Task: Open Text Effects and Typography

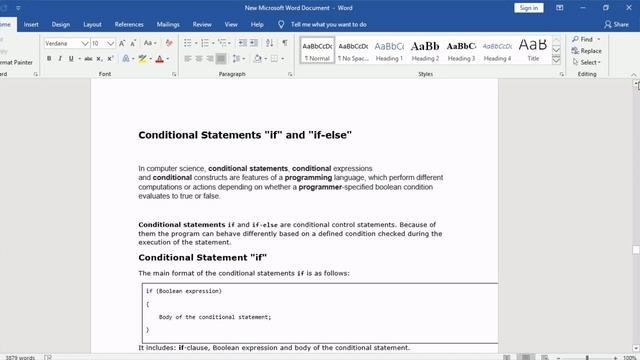Action: [x=126, y=59]
